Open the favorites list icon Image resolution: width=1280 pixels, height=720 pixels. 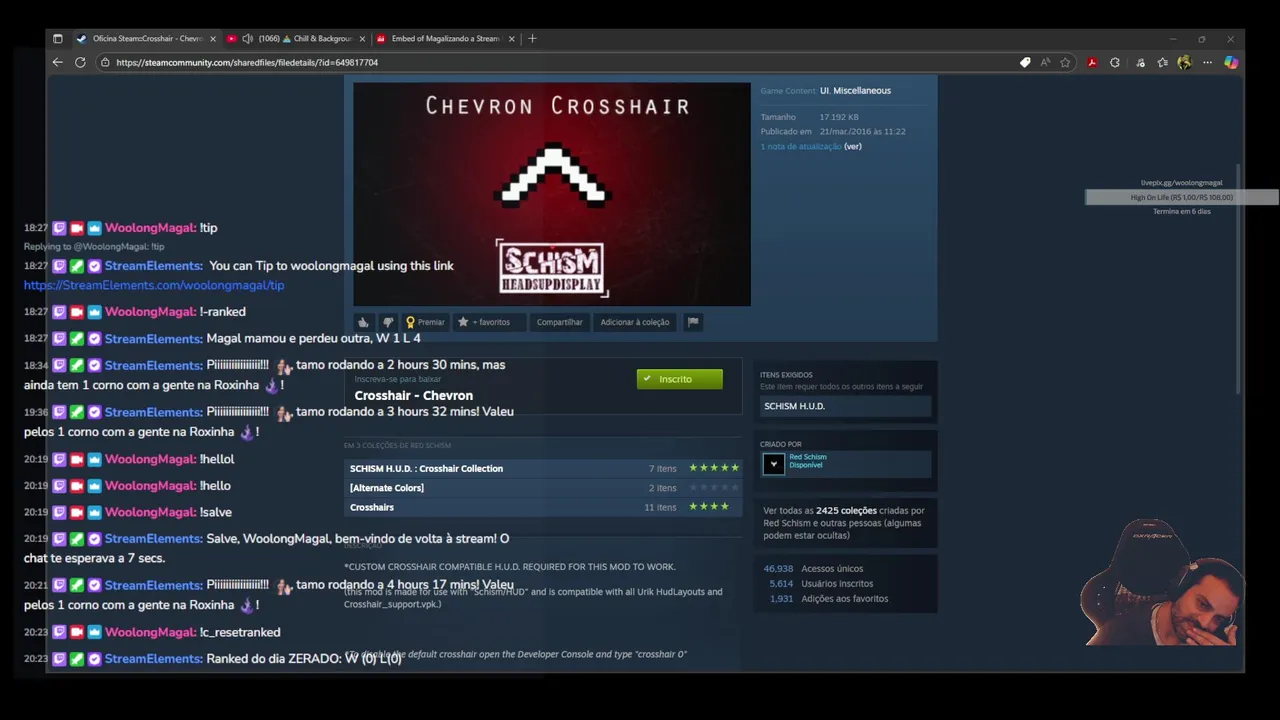pyautogui.click(x=1162, y=62)
